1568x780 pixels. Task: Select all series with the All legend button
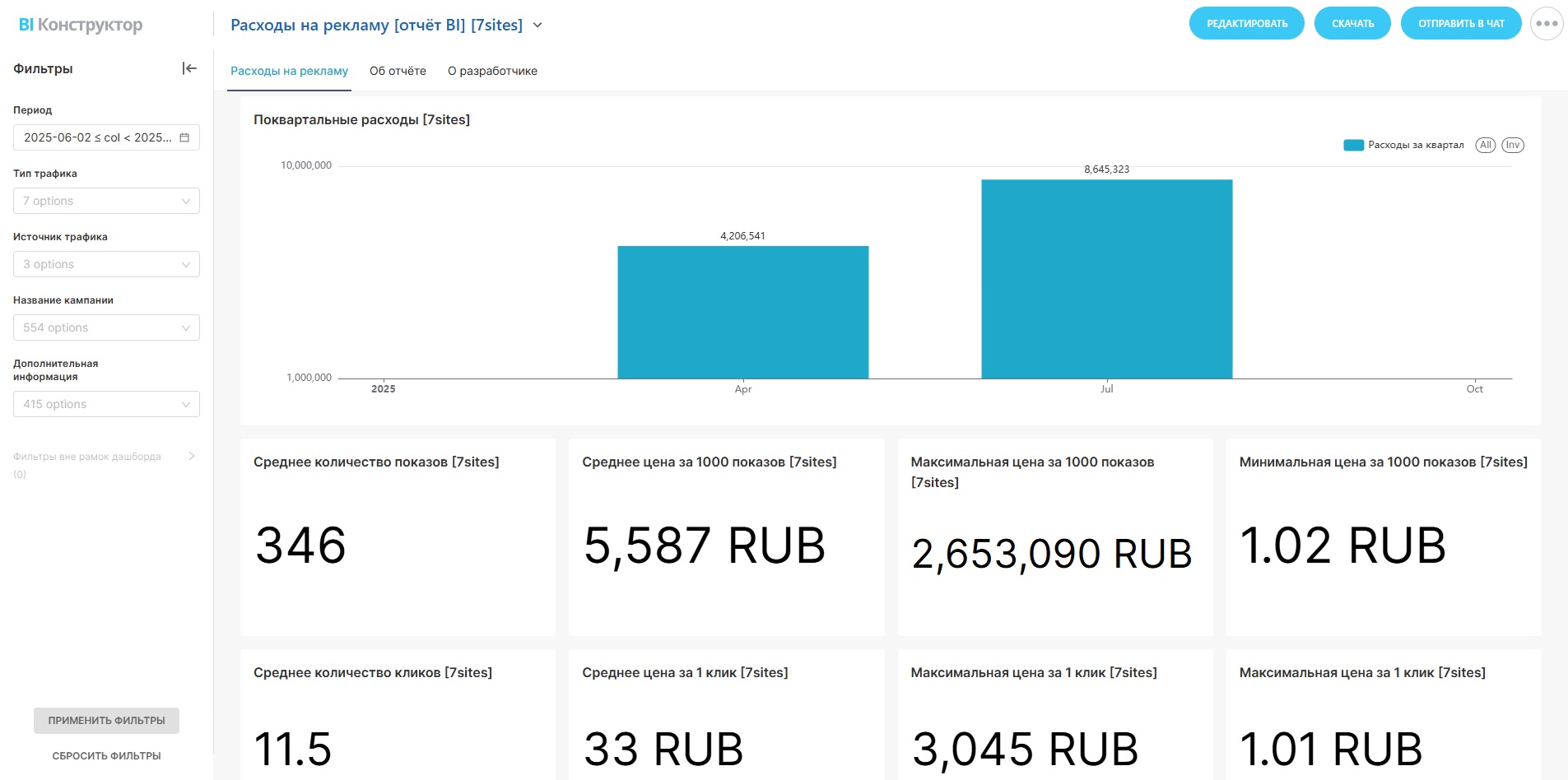(x=1485, y=145)
